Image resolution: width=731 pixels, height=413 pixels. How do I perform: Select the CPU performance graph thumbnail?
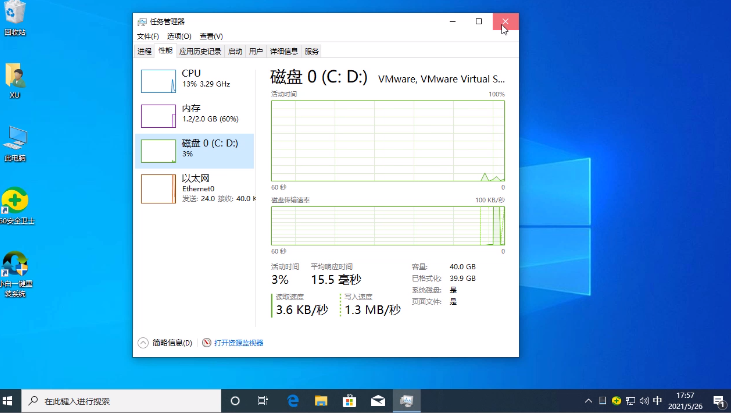157,80
